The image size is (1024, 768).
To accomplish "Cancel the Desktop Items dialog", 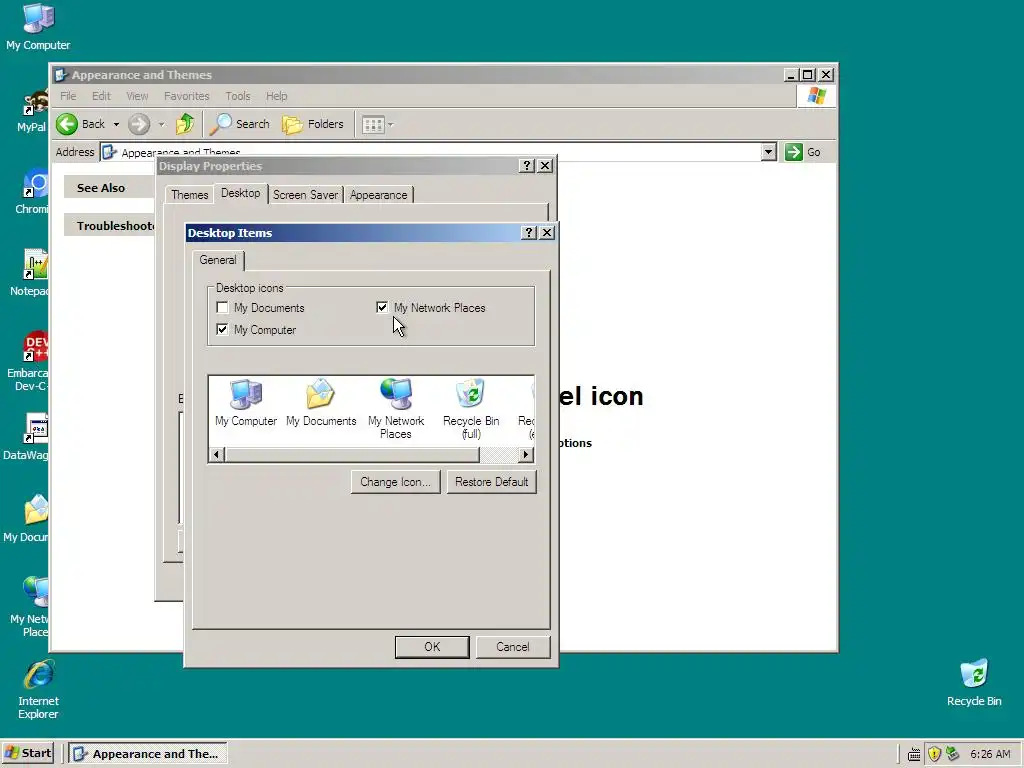I will (x=513, y=647).
